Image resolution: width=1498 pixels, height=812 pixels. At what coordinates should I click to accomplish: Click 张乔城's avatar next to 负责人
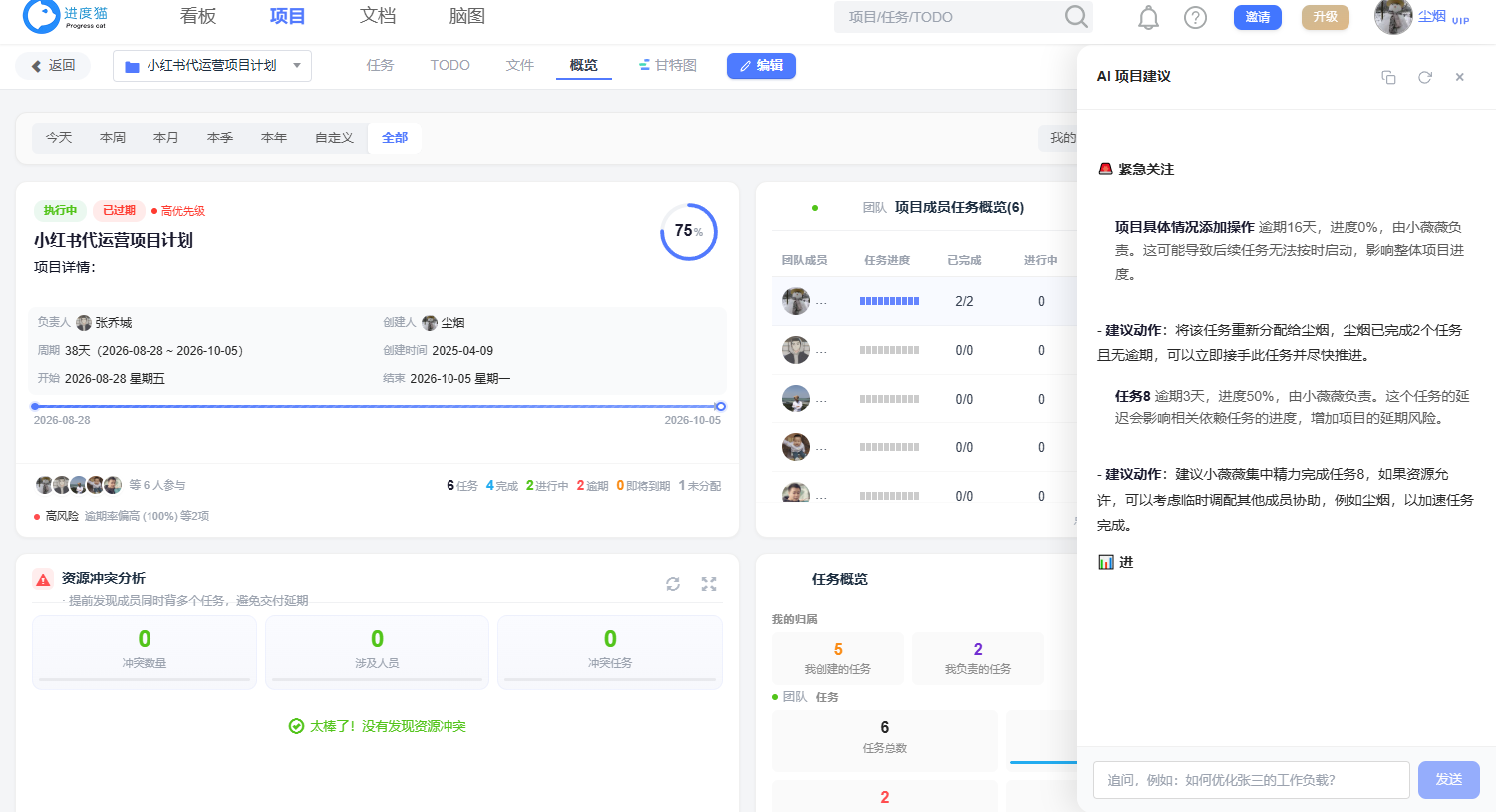coord(84,323)
